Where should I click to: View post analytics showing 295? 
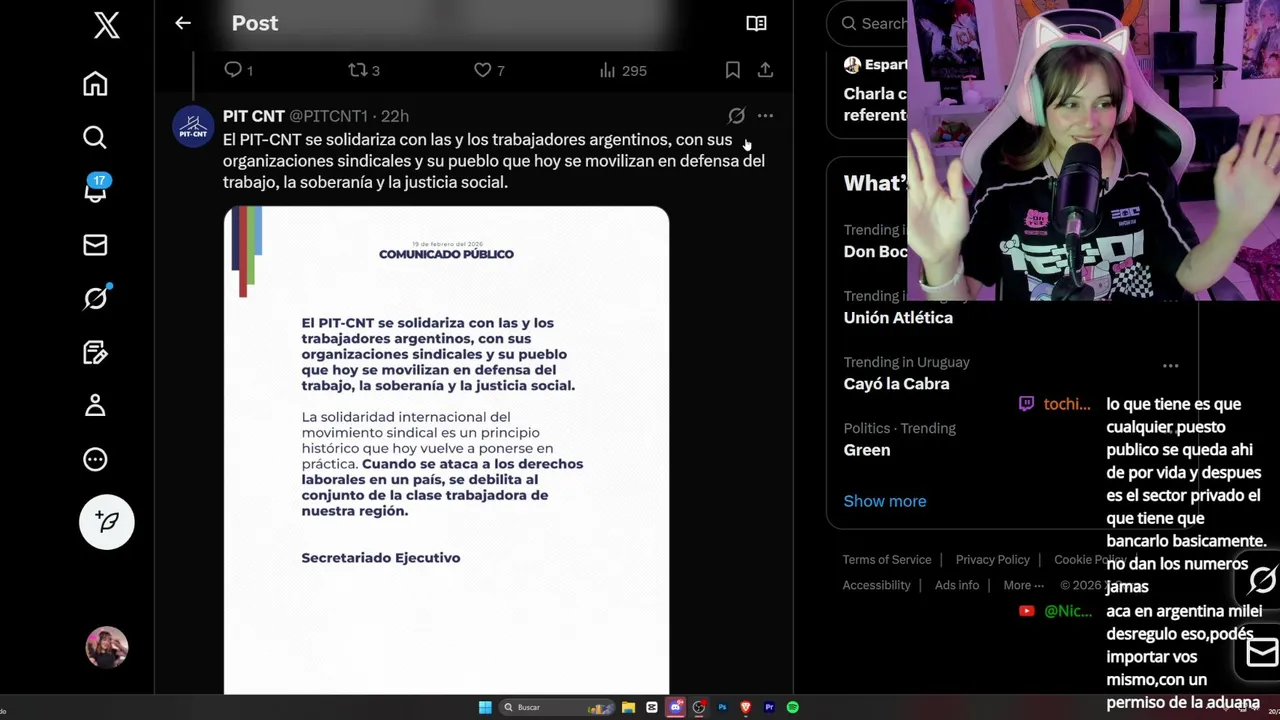pyautogui.click(x=622, y=70)
